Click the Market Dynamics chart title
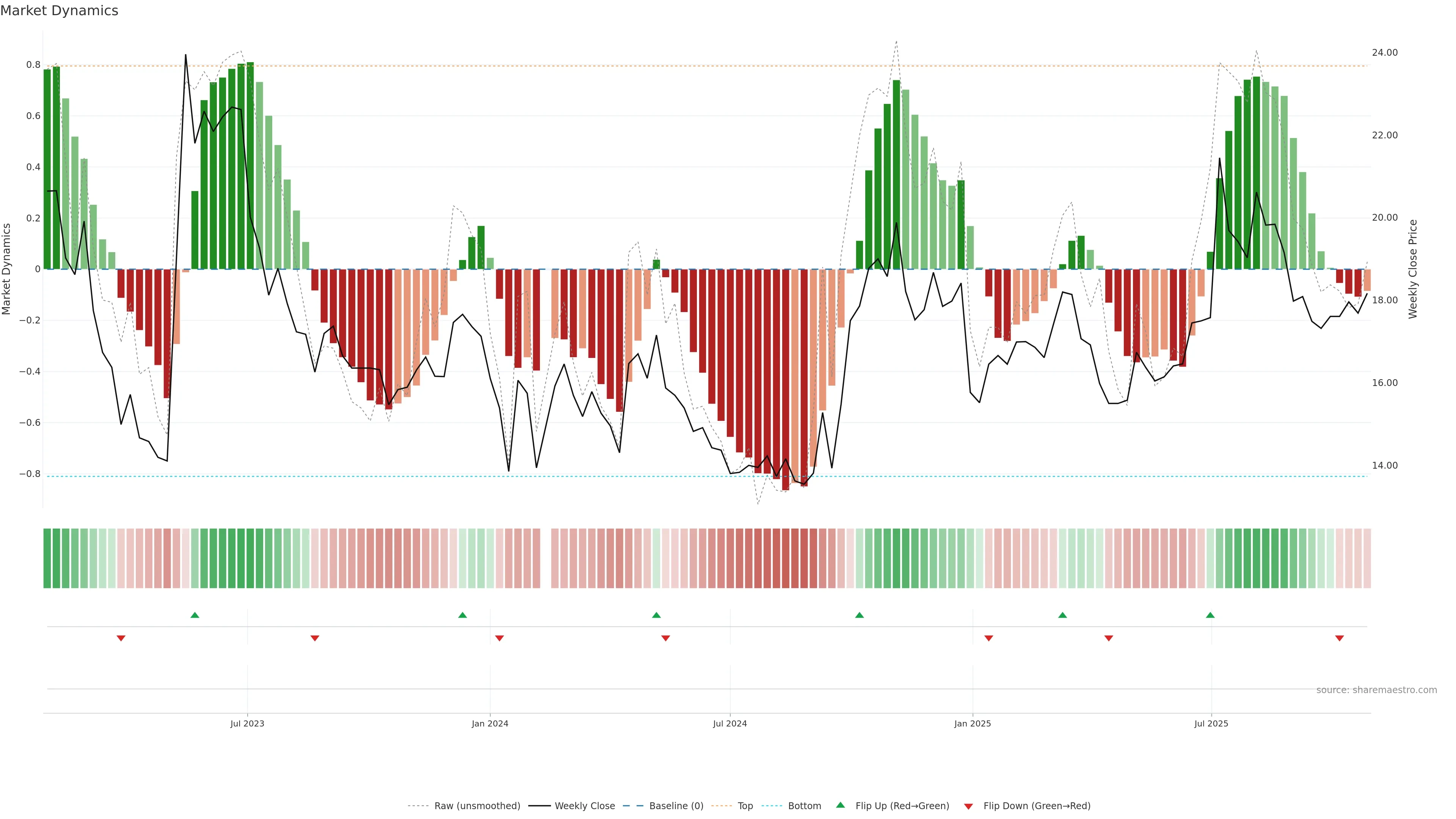 (60, 11)
